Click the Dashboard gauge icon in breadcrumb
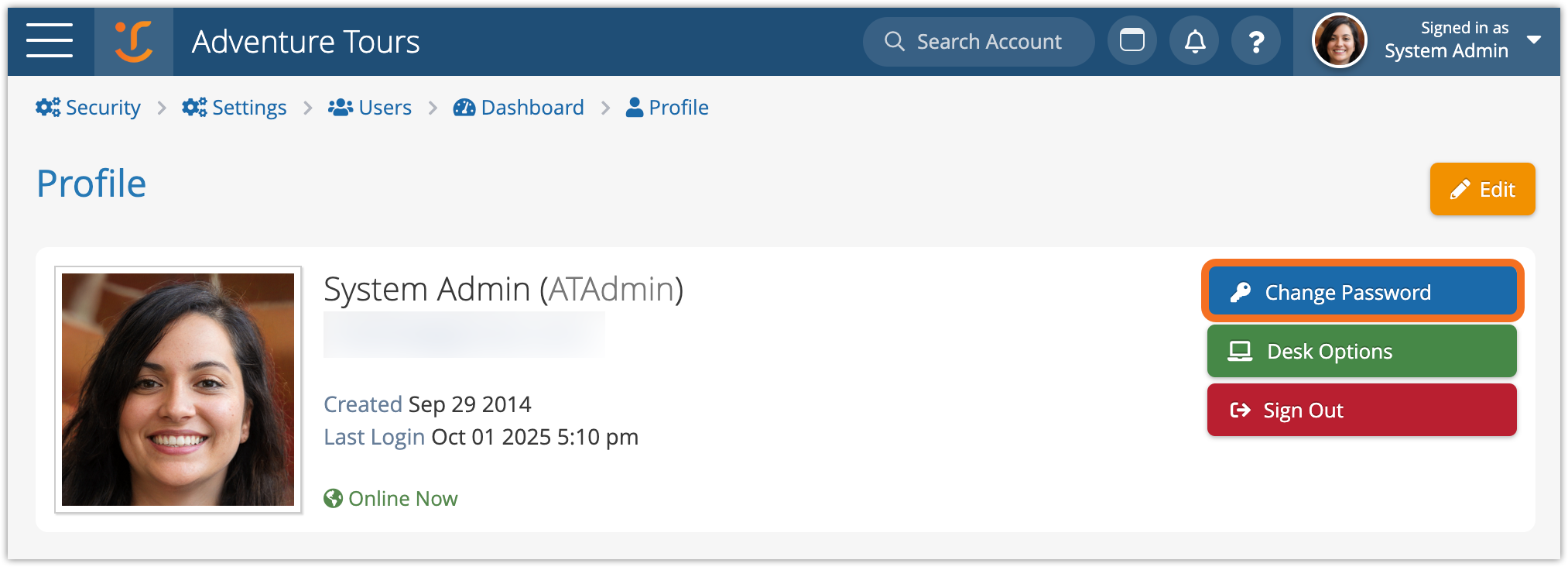 tap(464, 108)
